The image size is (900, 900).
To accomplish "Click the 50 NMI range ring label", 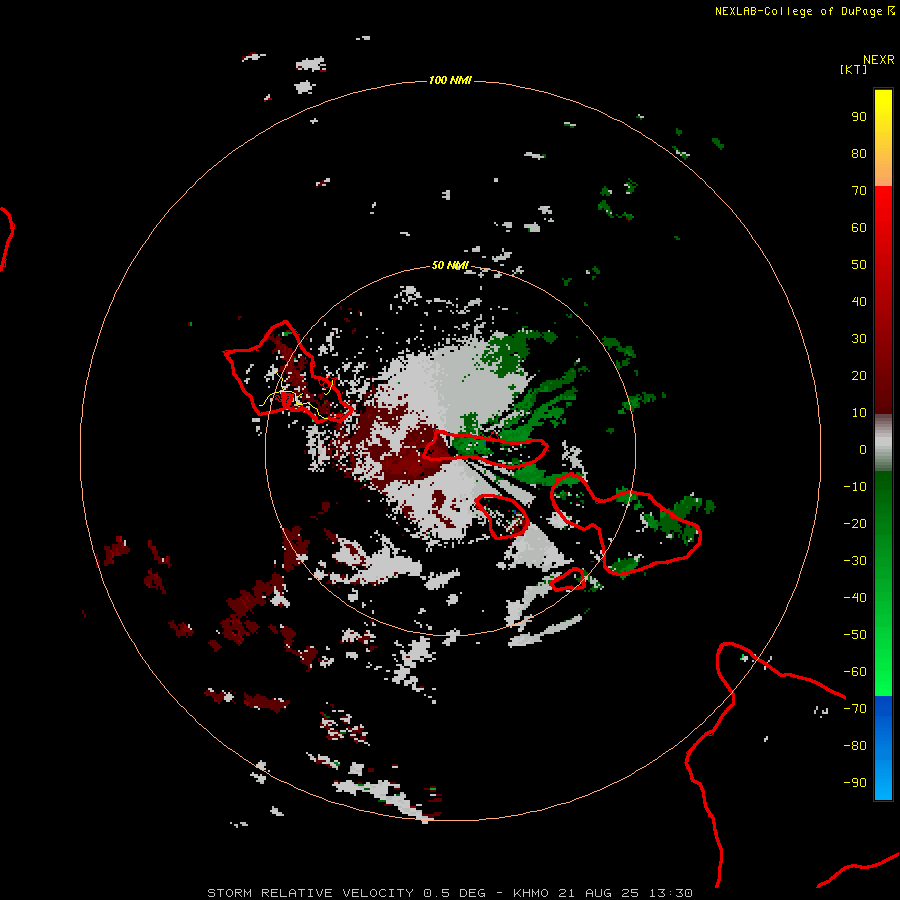I will click(x=450, y=265).
